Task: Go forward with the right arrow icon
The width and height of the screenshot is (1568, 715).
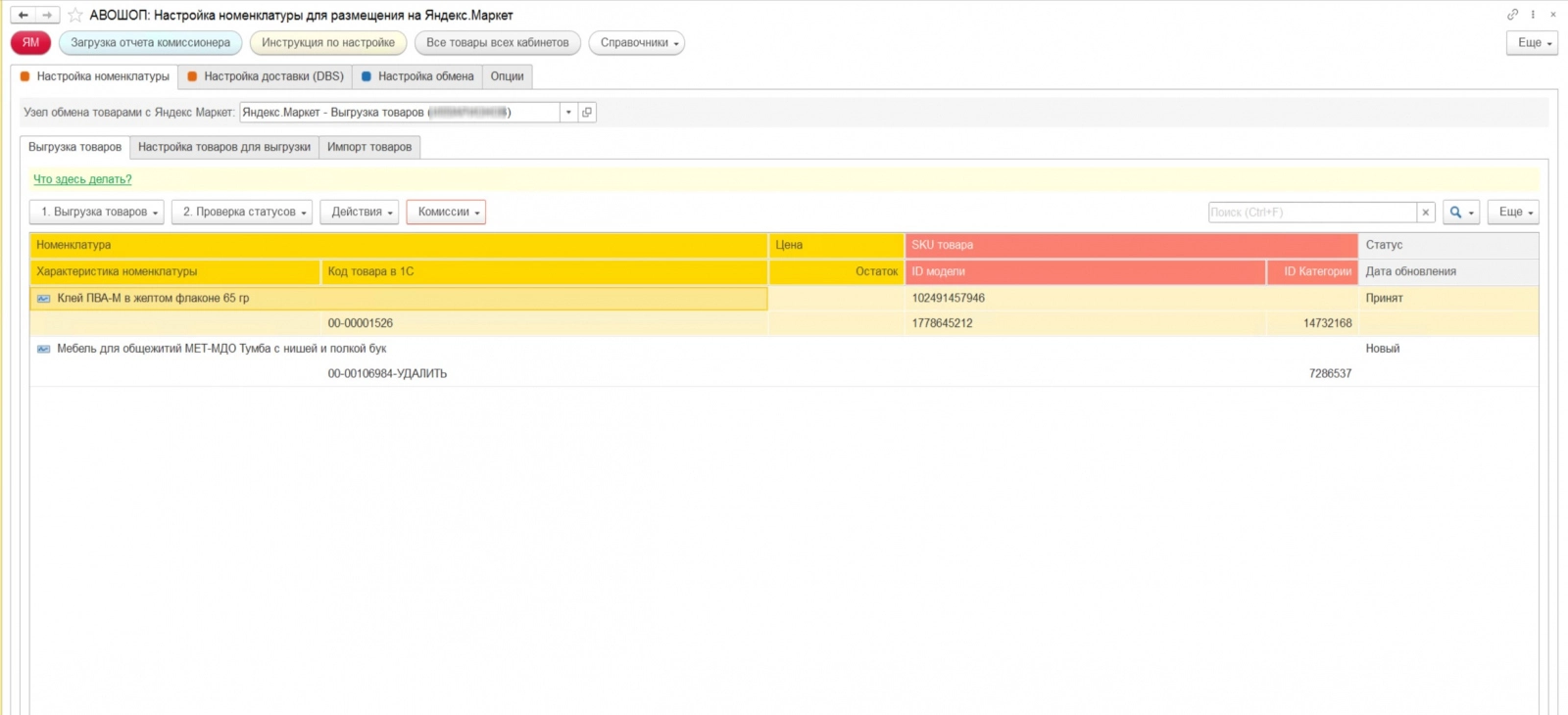Action: click(x=47, y=15)
